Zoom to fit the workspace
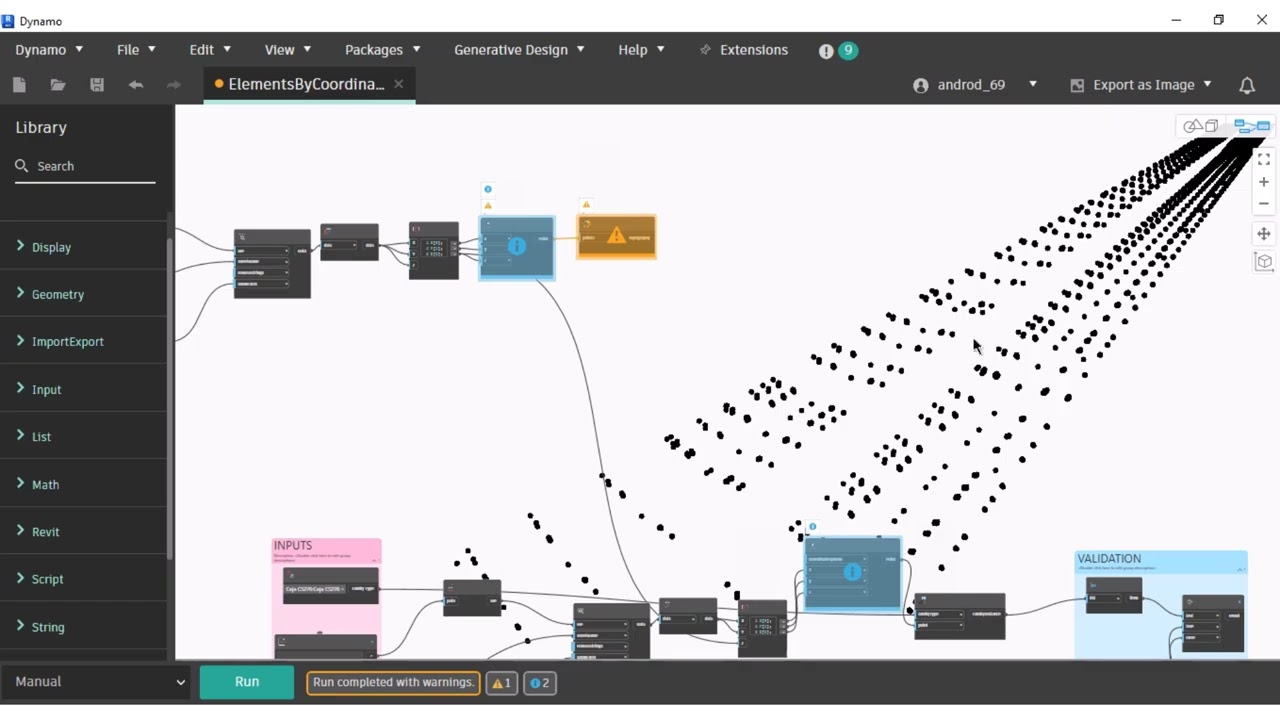The width and height of the screenshot is (1280, 720). 1264,159
